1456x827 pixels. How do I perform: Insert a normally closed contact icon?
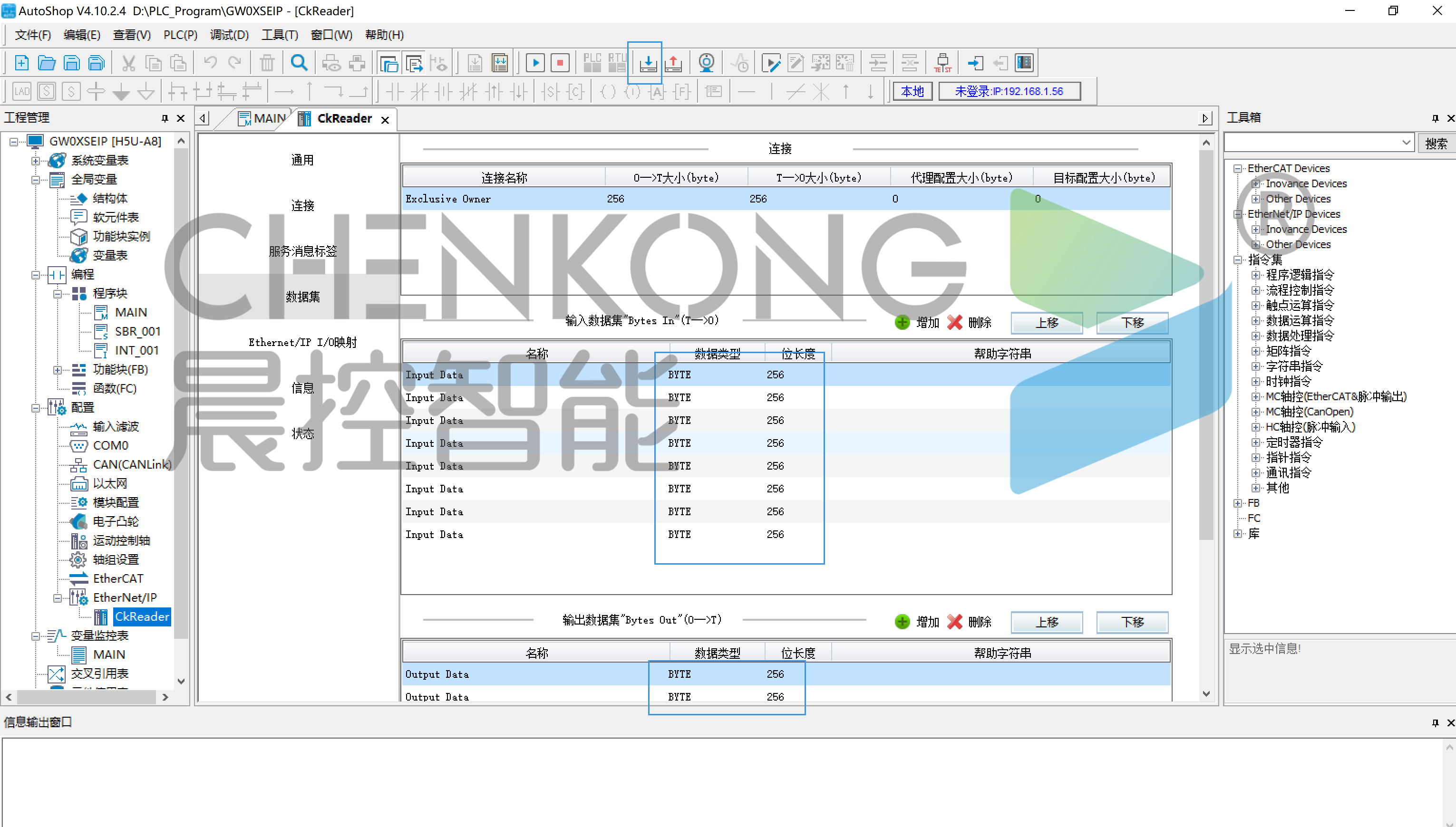click(x=420, y=91)
